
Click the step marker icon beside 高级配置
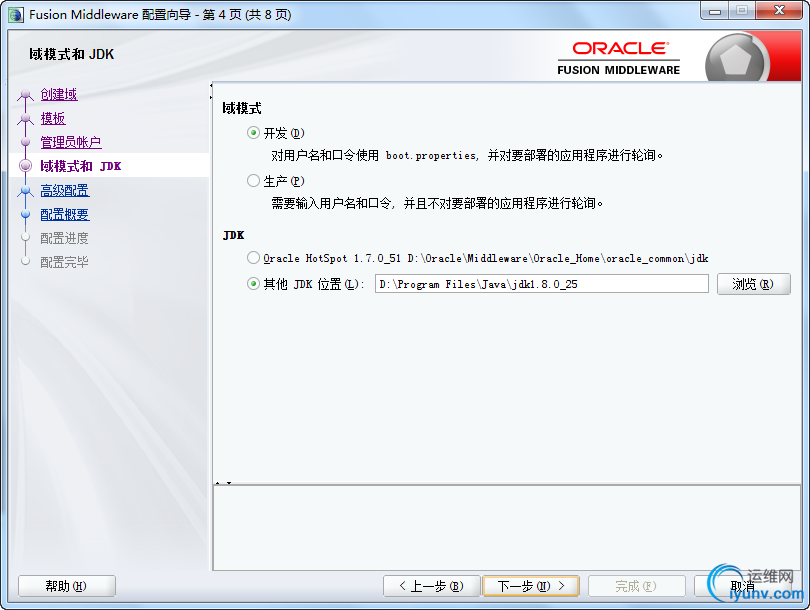coord(25,191)
